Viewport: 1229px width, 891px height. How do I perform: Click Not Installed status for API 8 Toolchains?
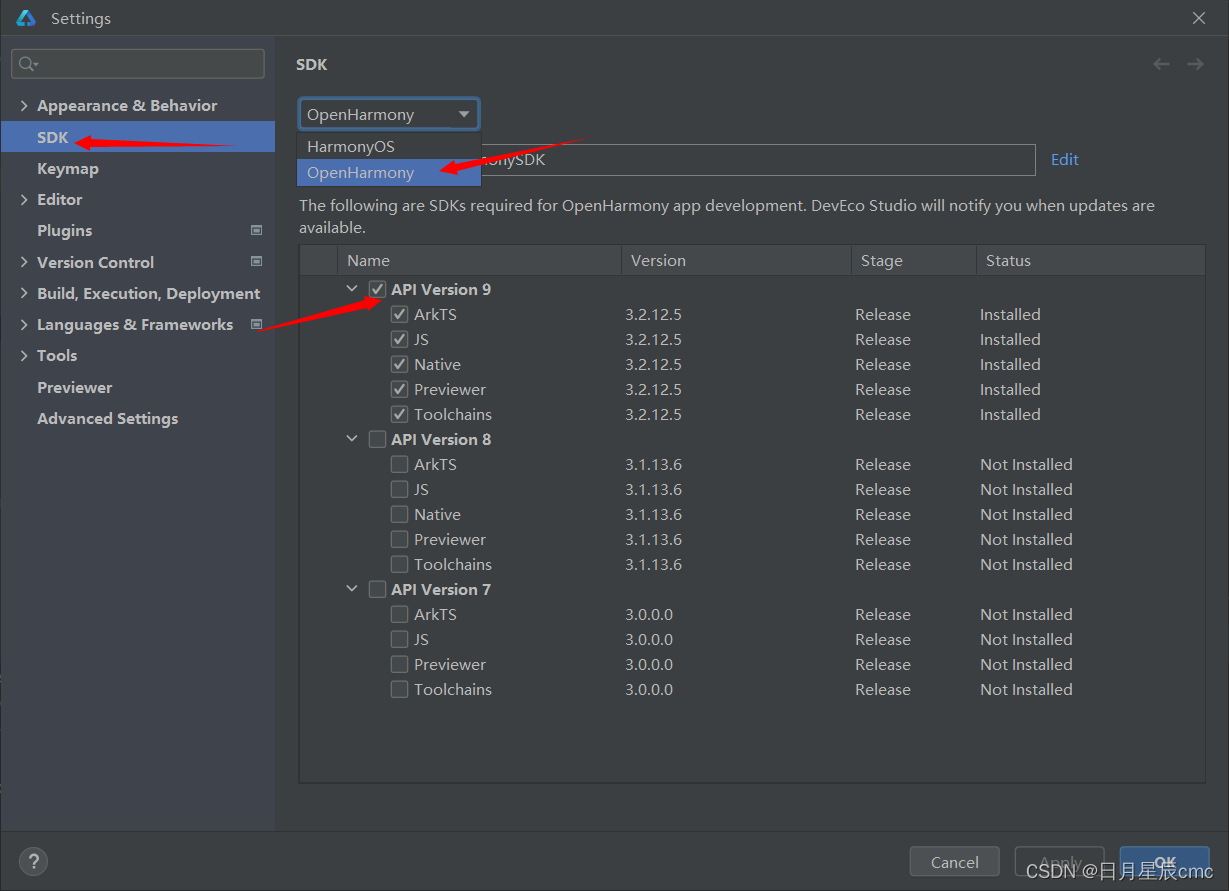pyautogui.click(x=1026, y=564)
